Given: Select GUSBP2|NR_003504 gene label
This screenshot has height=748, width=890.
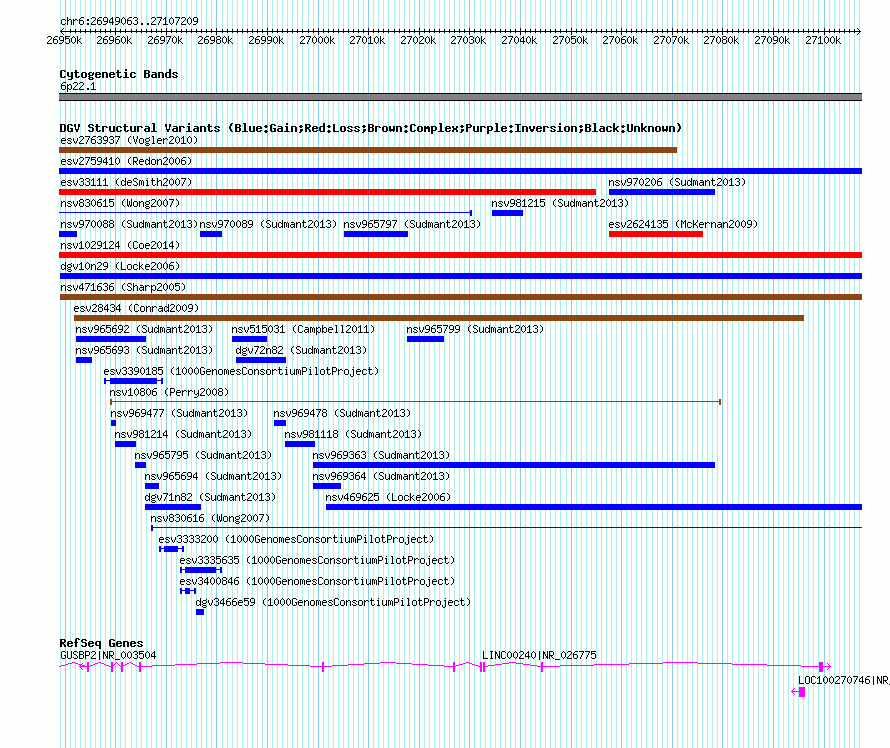Looking at the screenshot, I should (108, 655).
